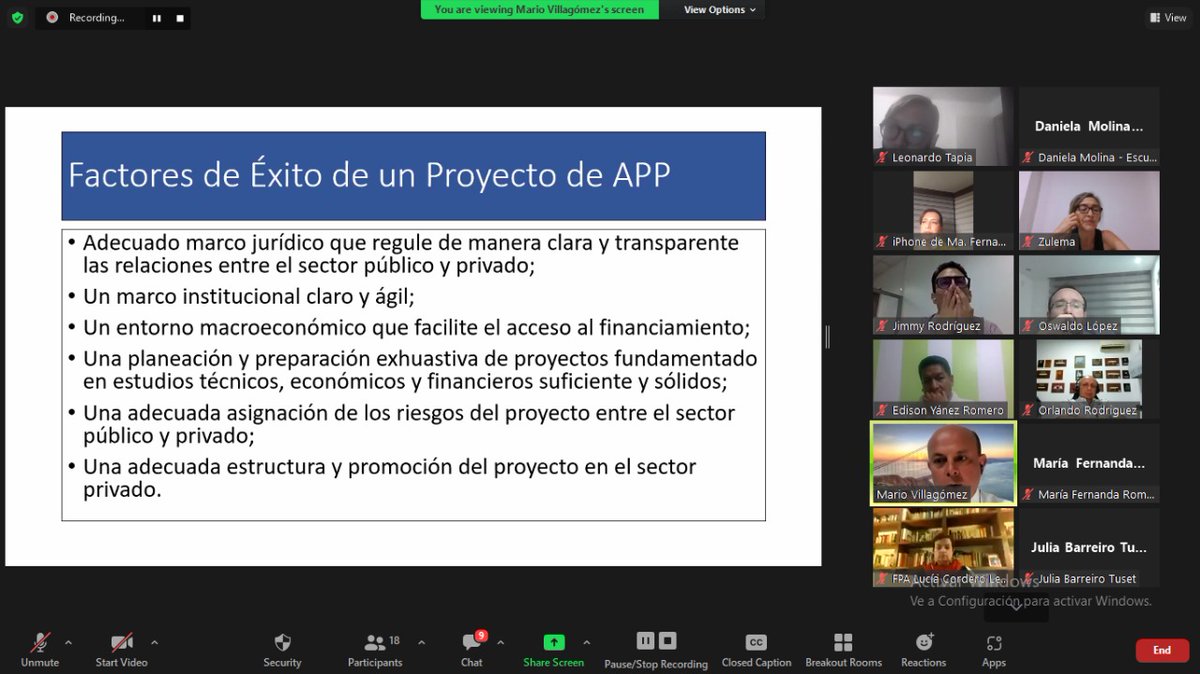Open the Participants panel
This screenshot has width=1200, height=674.
[x=375, y=649]
